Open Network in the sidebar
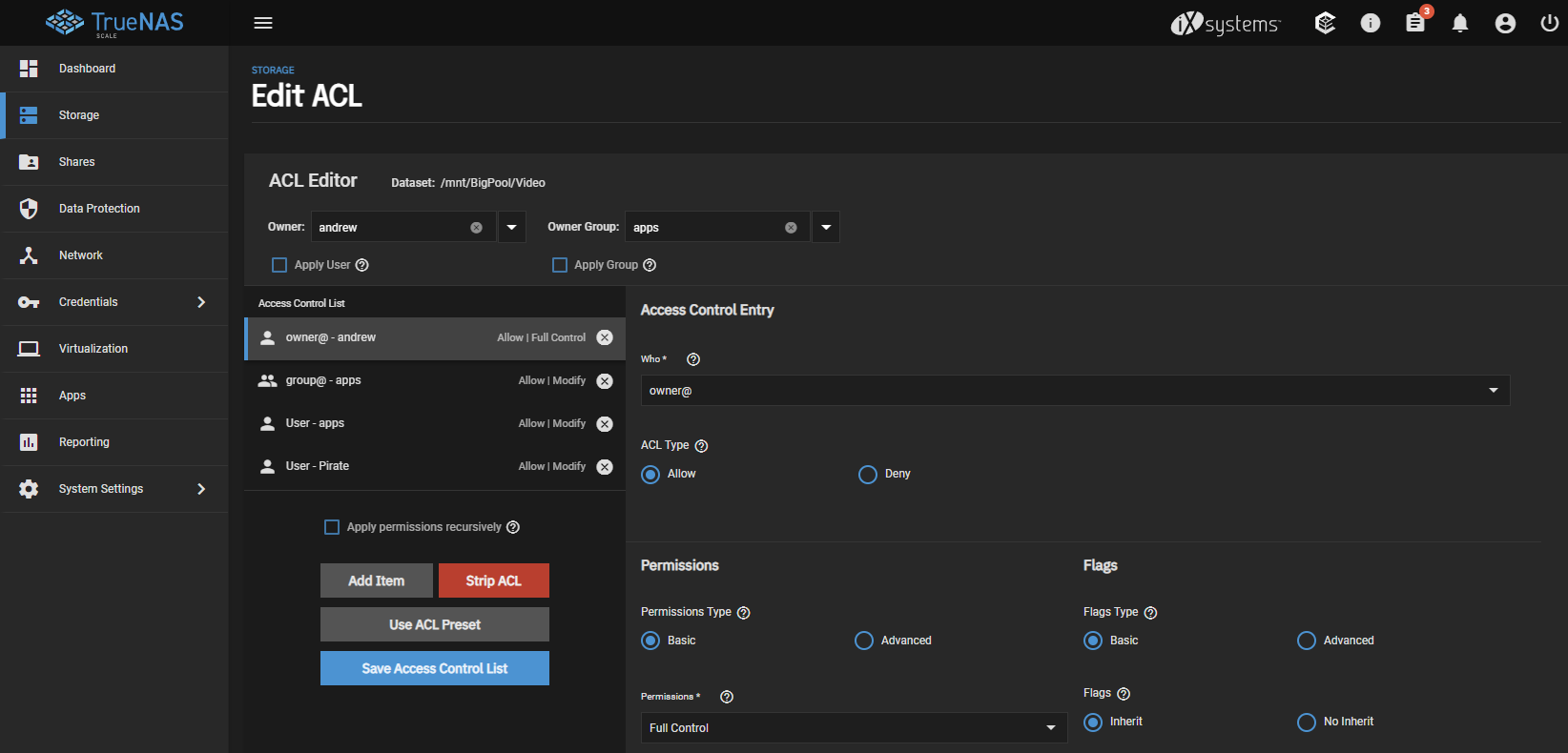The image size is (1568, 753). 114,255
